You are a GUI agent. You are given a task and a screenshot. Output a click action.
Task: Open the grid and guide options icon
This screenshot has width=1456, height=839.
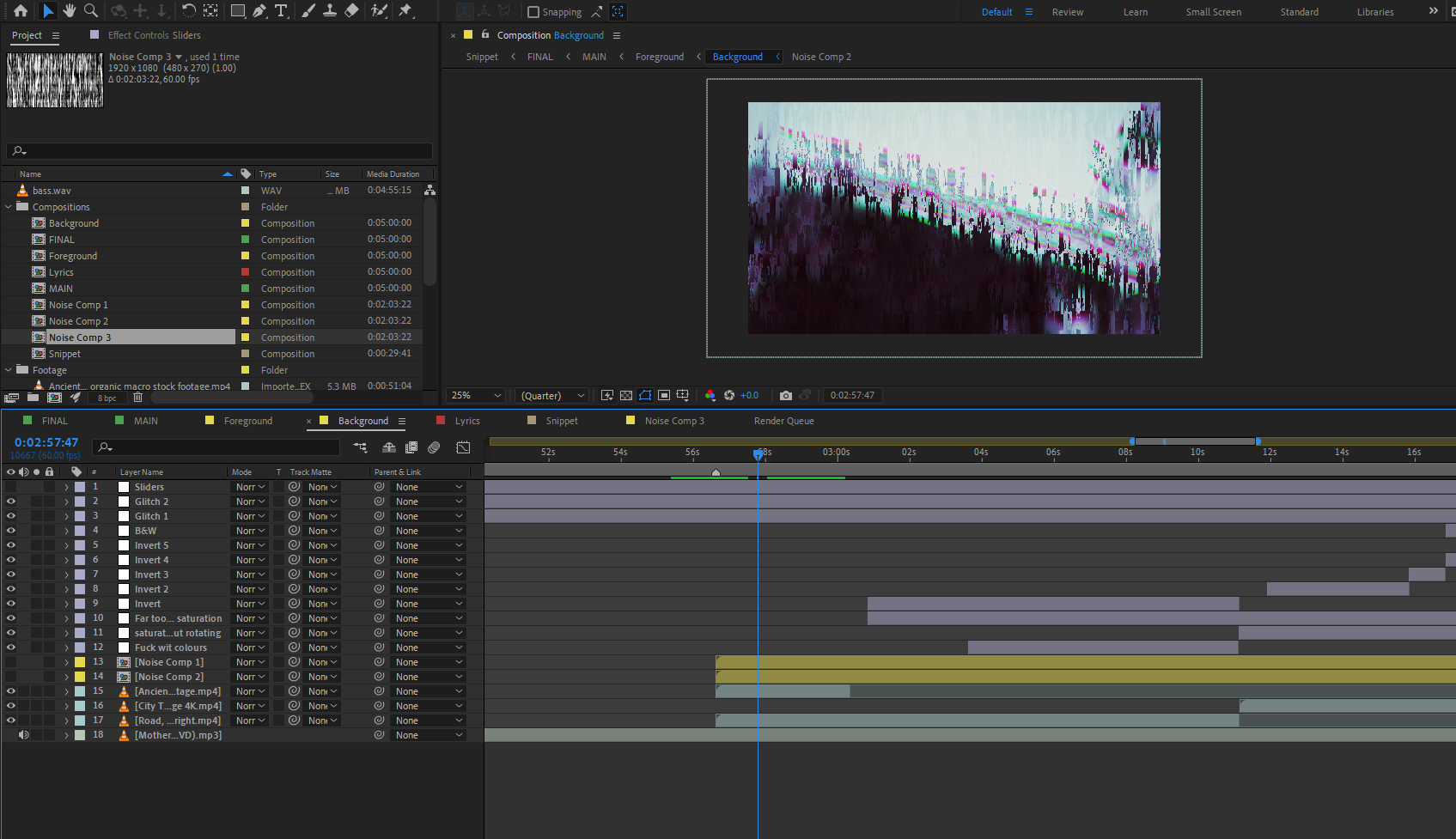click(683, 395)
